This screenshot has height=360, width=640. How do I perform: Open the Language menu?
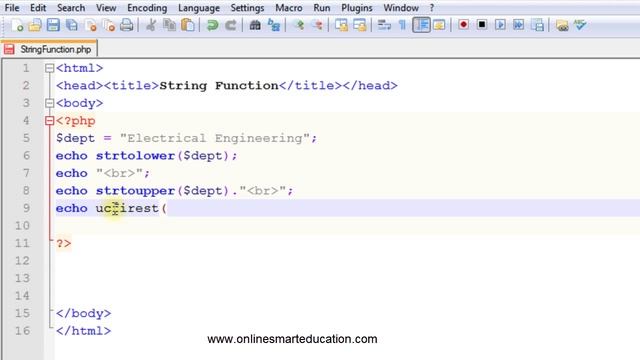(199, 8)
